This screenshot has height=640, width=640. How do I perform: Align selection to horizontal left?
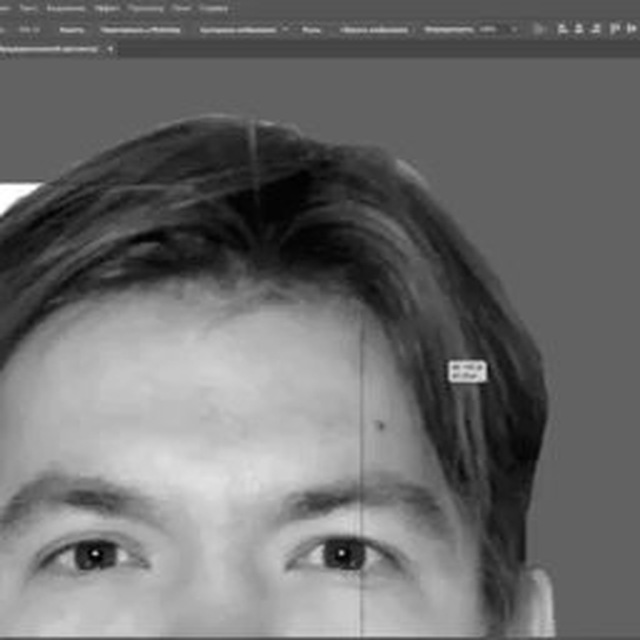point(562,29)
